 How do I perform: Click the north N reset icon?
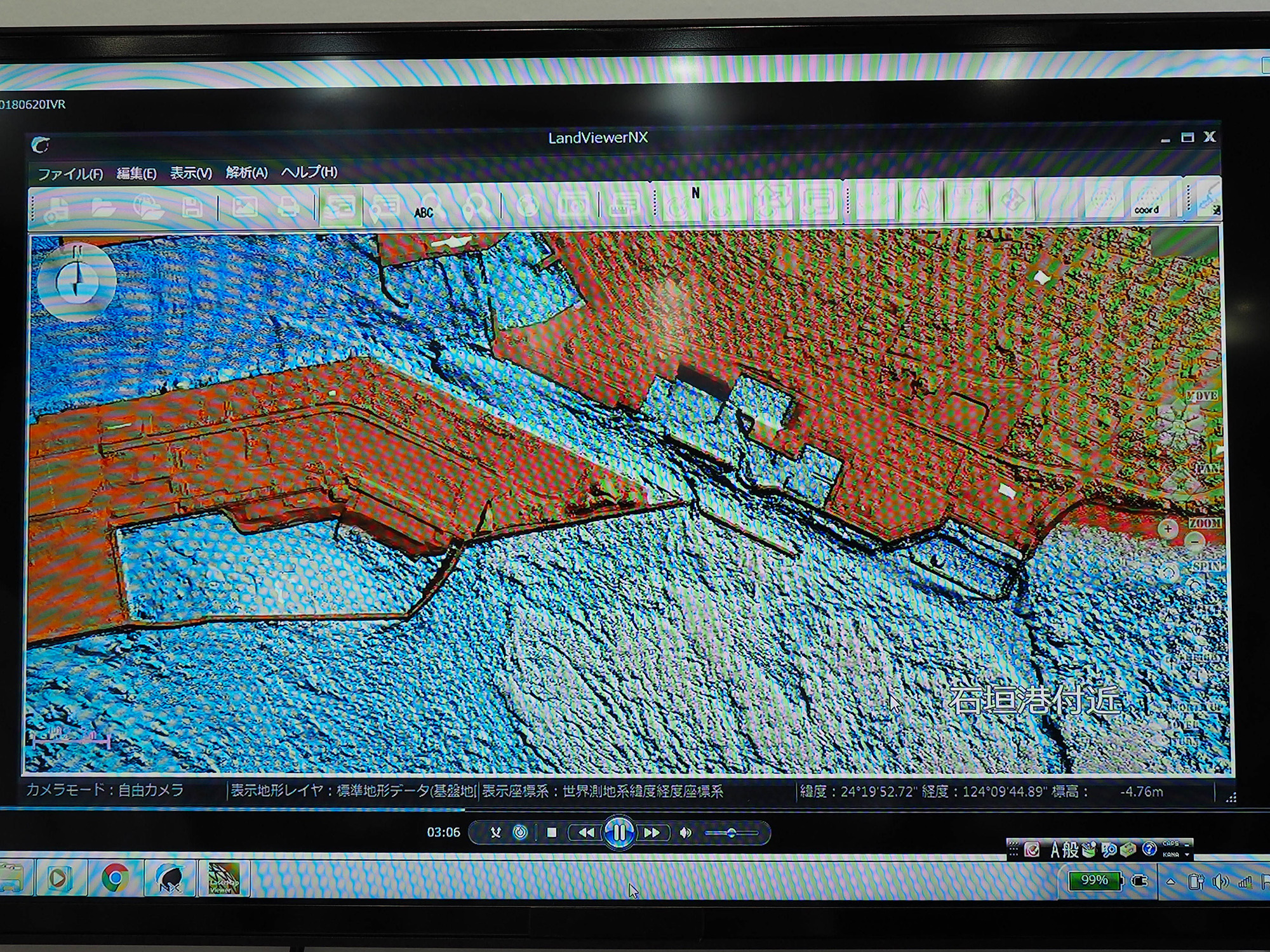(683, 203)
